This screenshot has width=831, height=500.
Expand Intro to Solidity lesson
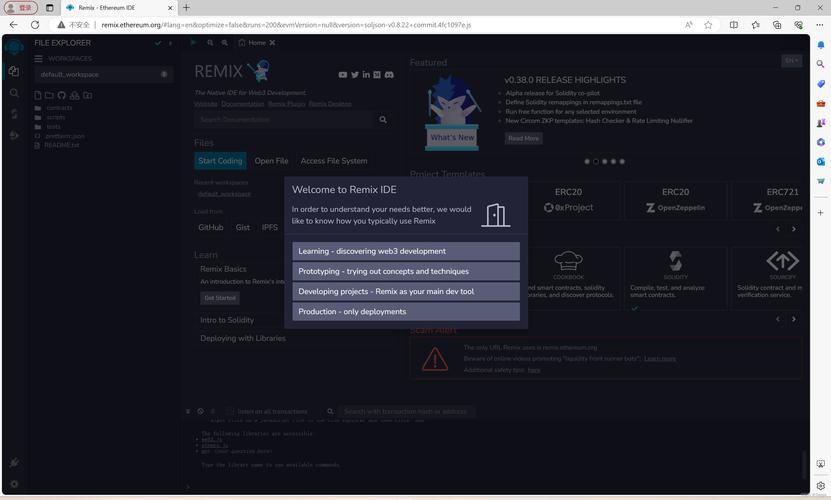pyautogui.click(x=227, y=320)
